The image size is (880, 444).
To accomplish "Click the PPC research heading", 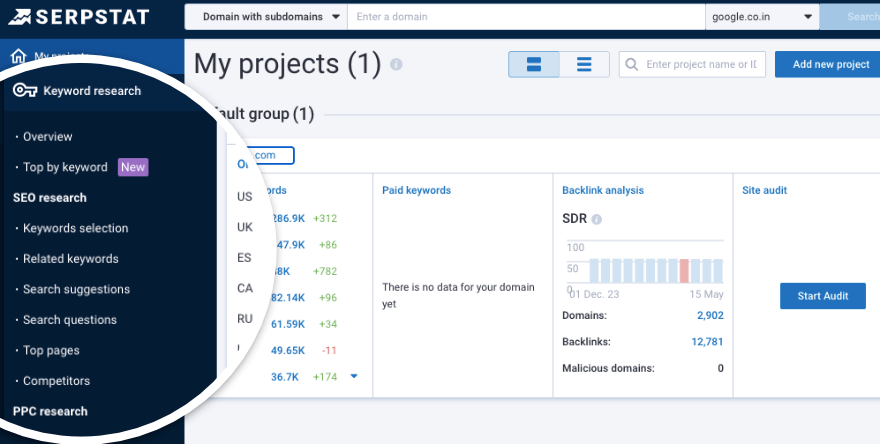I will tap(51, 411).
